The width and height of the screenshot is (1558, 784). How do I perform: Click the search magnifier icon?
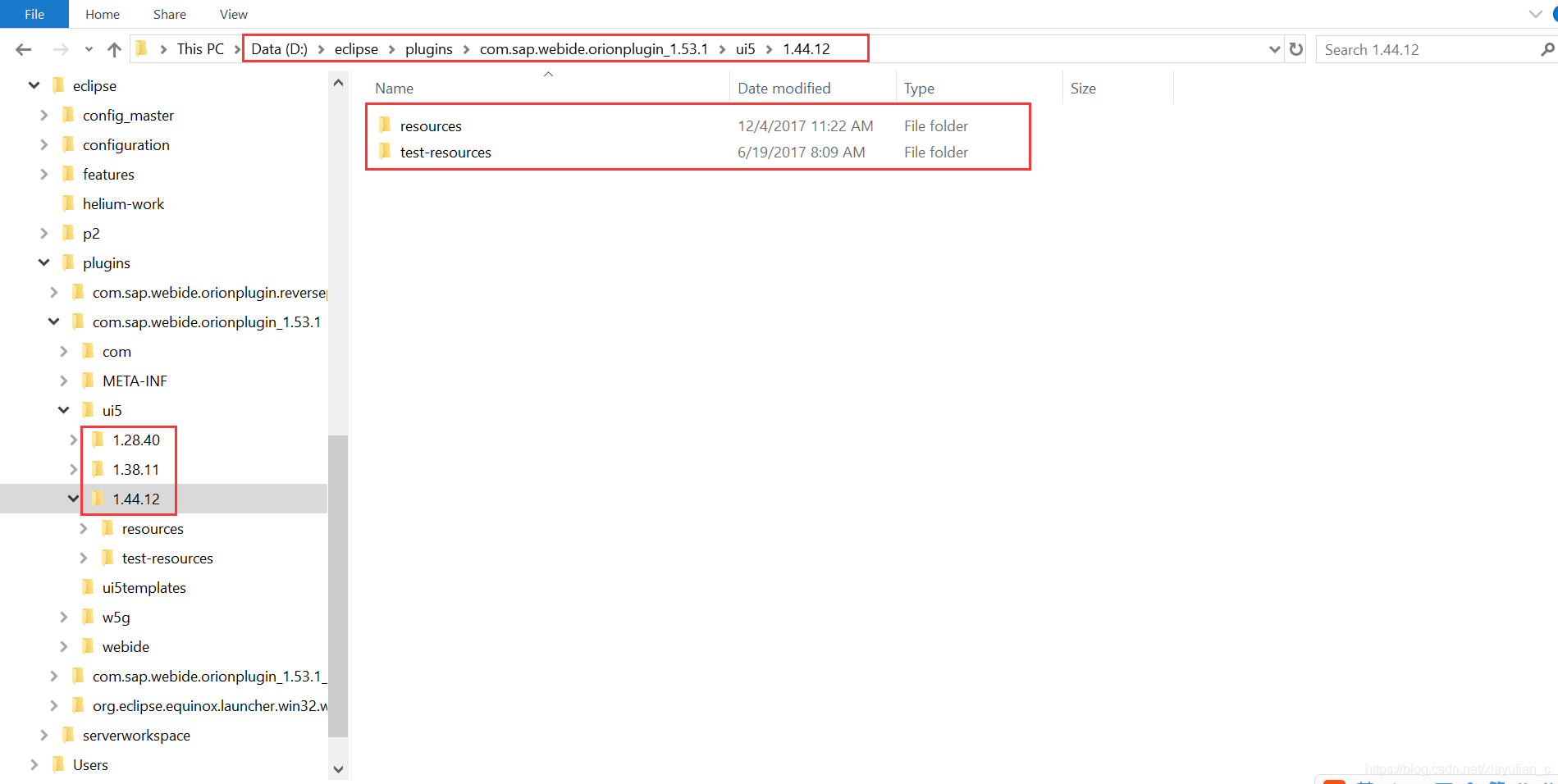click(x=1547, y=49)
